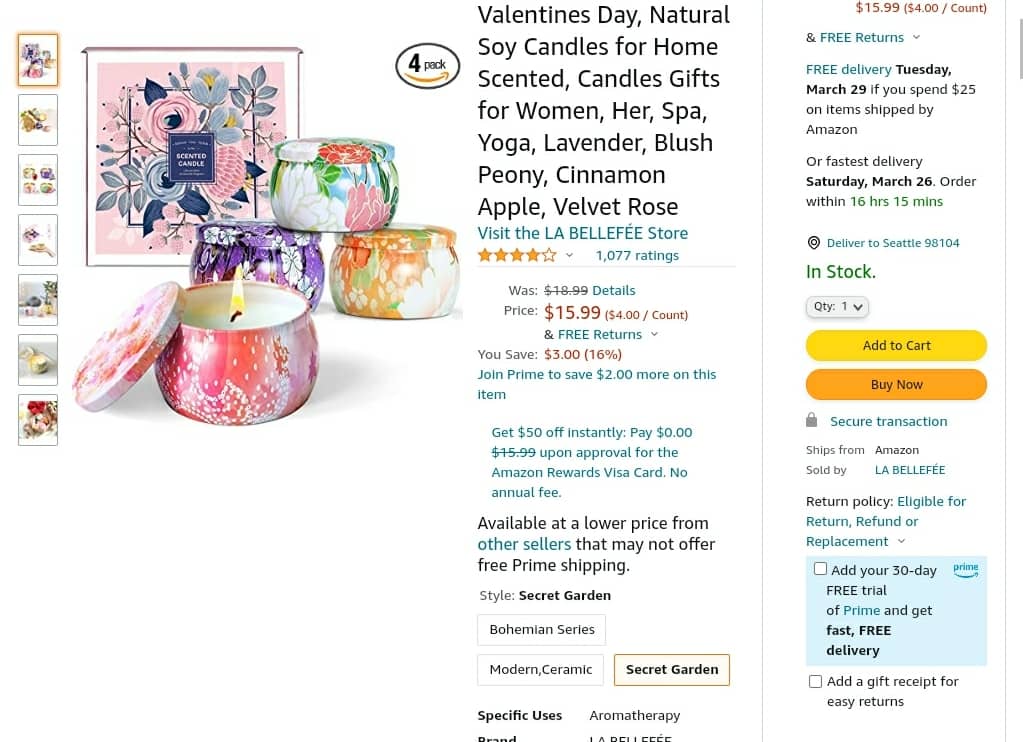This screenshot has width=1023, height=742.
Task: Click the orange Buy Now button
Action: [x=896, y=384]
